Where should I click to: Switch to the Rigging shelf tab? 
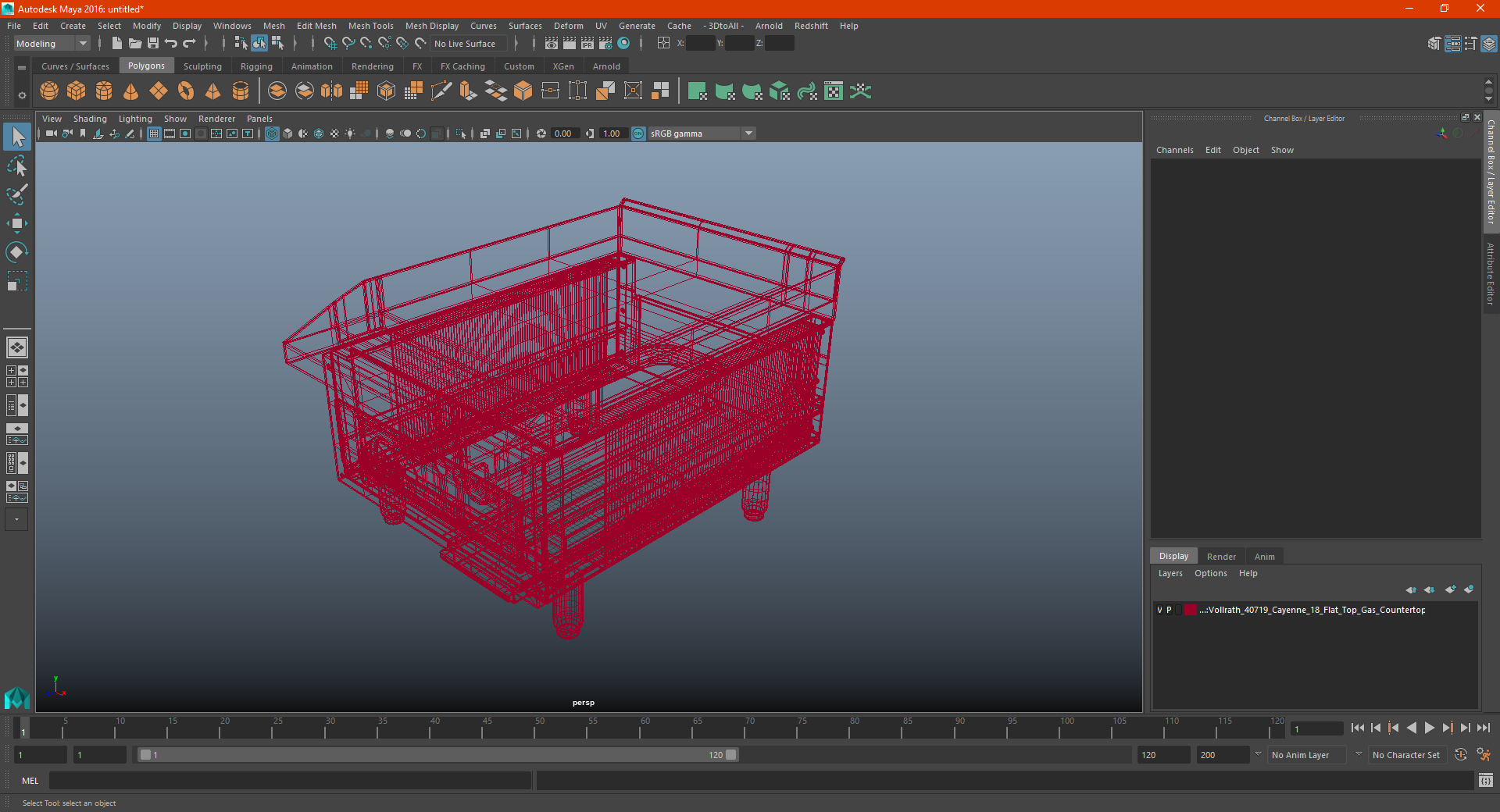pos(256,66)
